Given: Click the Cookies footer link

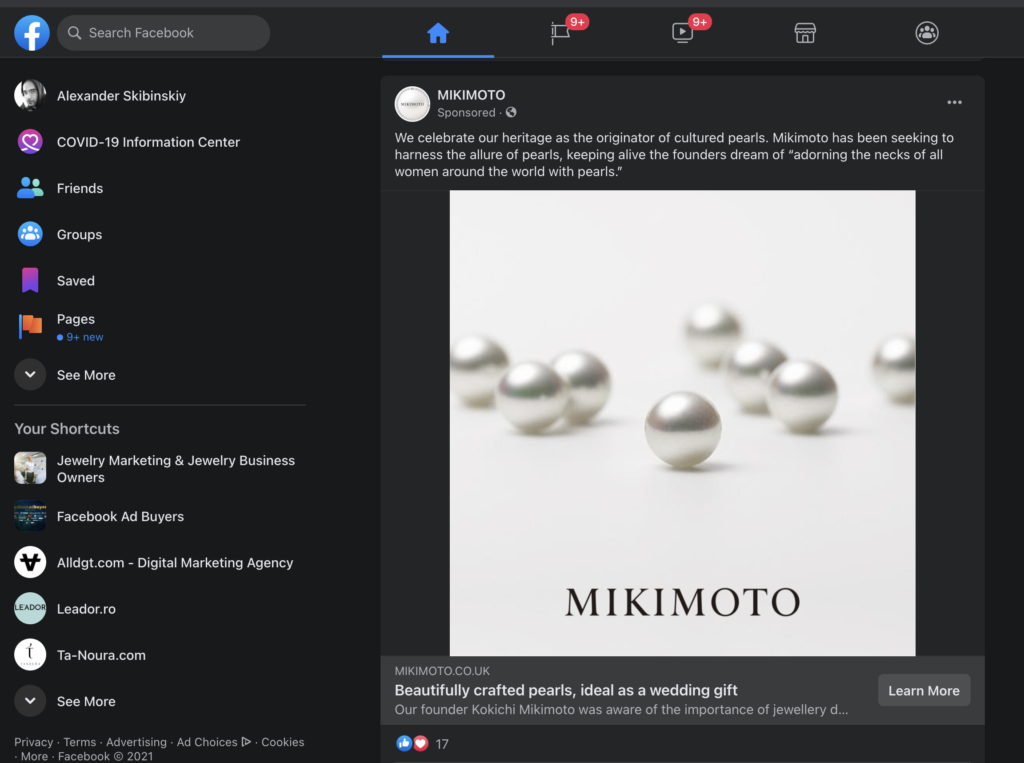Looking at the screenshot, I should [x=283, y=742].
